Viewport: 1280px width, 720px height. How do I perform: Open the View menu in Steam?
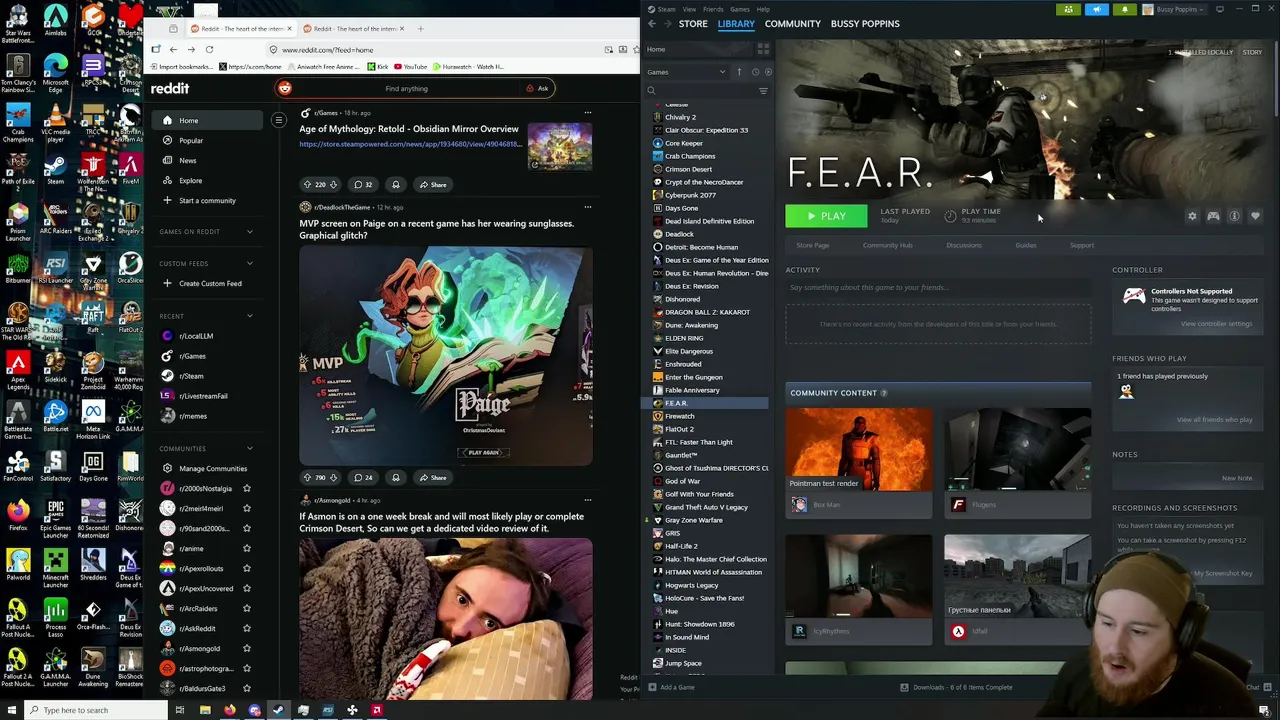click(689, 9)
